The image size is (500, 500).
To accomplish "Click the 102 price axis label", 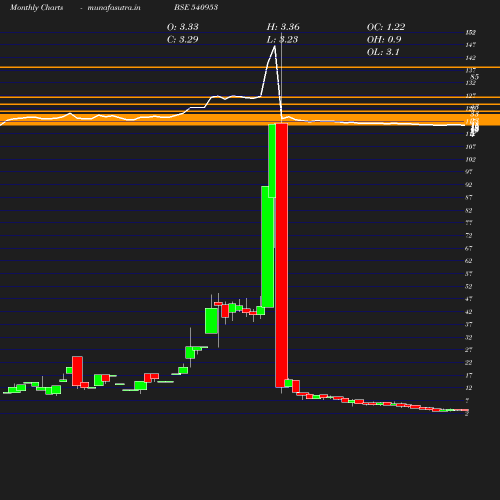I will (471, 159).
